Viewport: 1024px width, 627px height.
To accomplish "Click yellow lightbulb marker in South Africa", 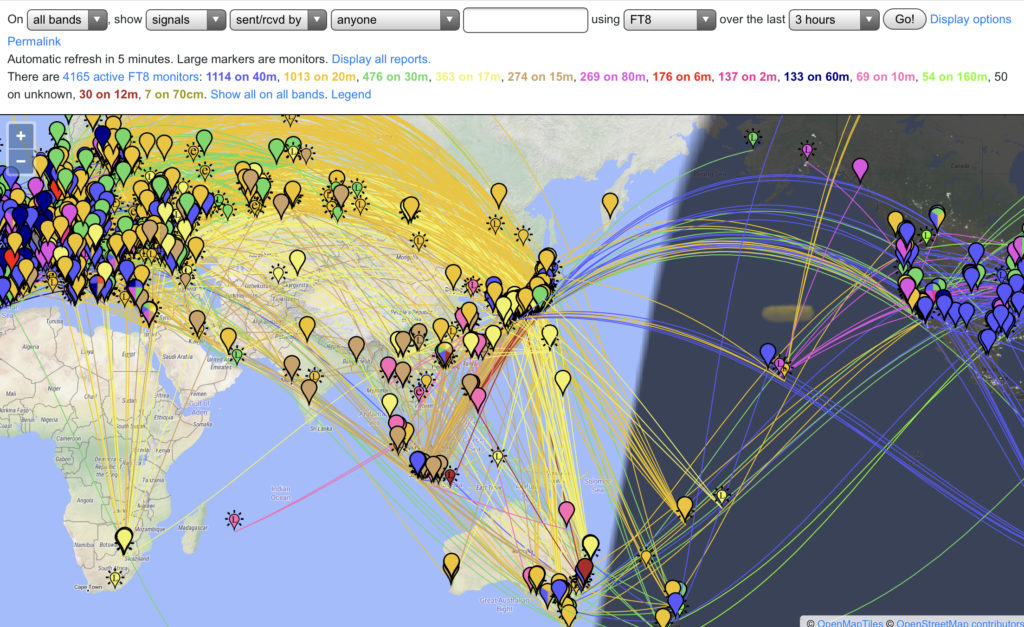I will coord(117,578).
